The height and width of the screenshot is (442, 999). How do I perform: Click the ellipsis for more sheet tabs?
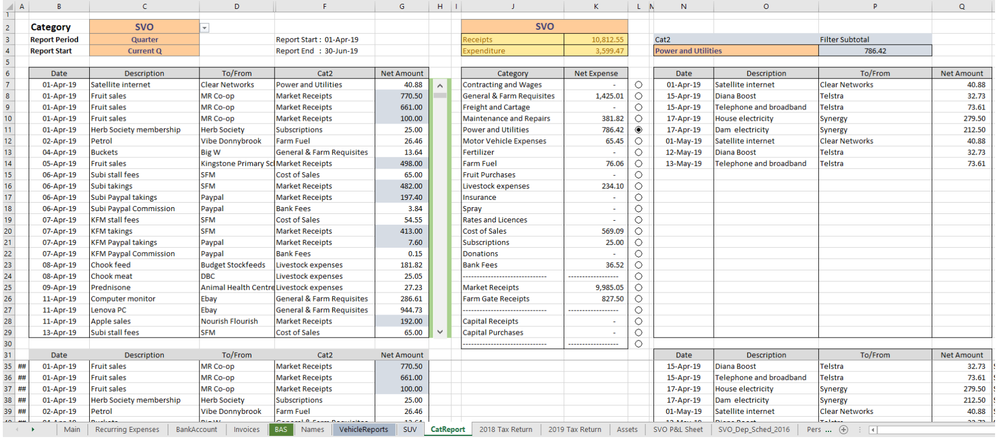[x=828, y=430]
